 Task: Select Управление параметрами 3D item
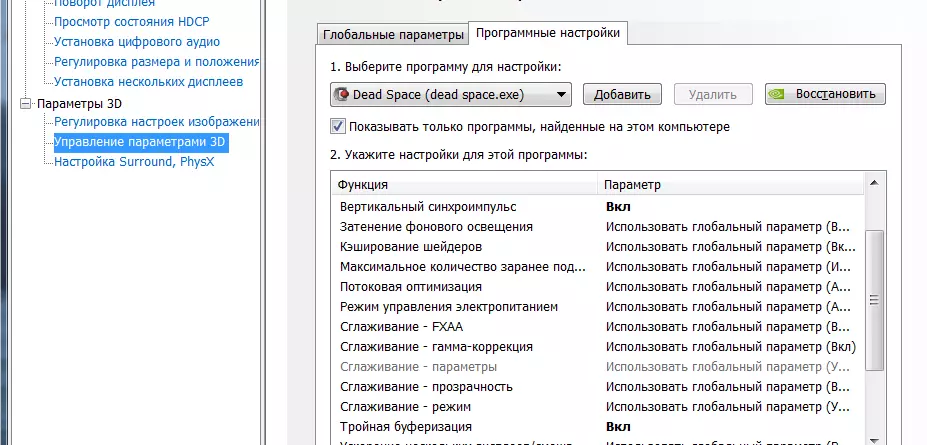(x=141, y=142)
